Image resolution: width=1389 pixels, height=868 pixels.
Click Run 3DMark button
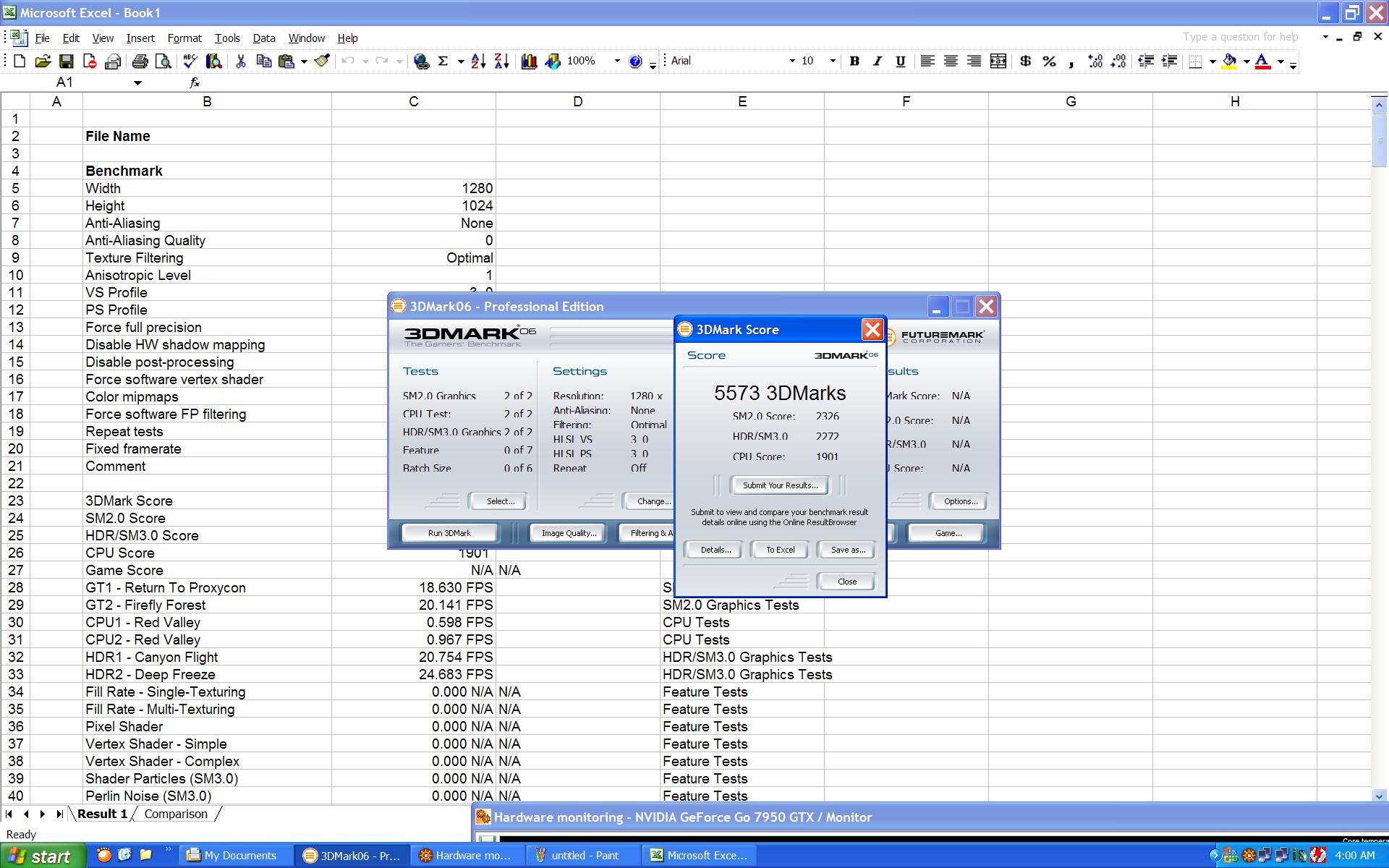(449, 533)
